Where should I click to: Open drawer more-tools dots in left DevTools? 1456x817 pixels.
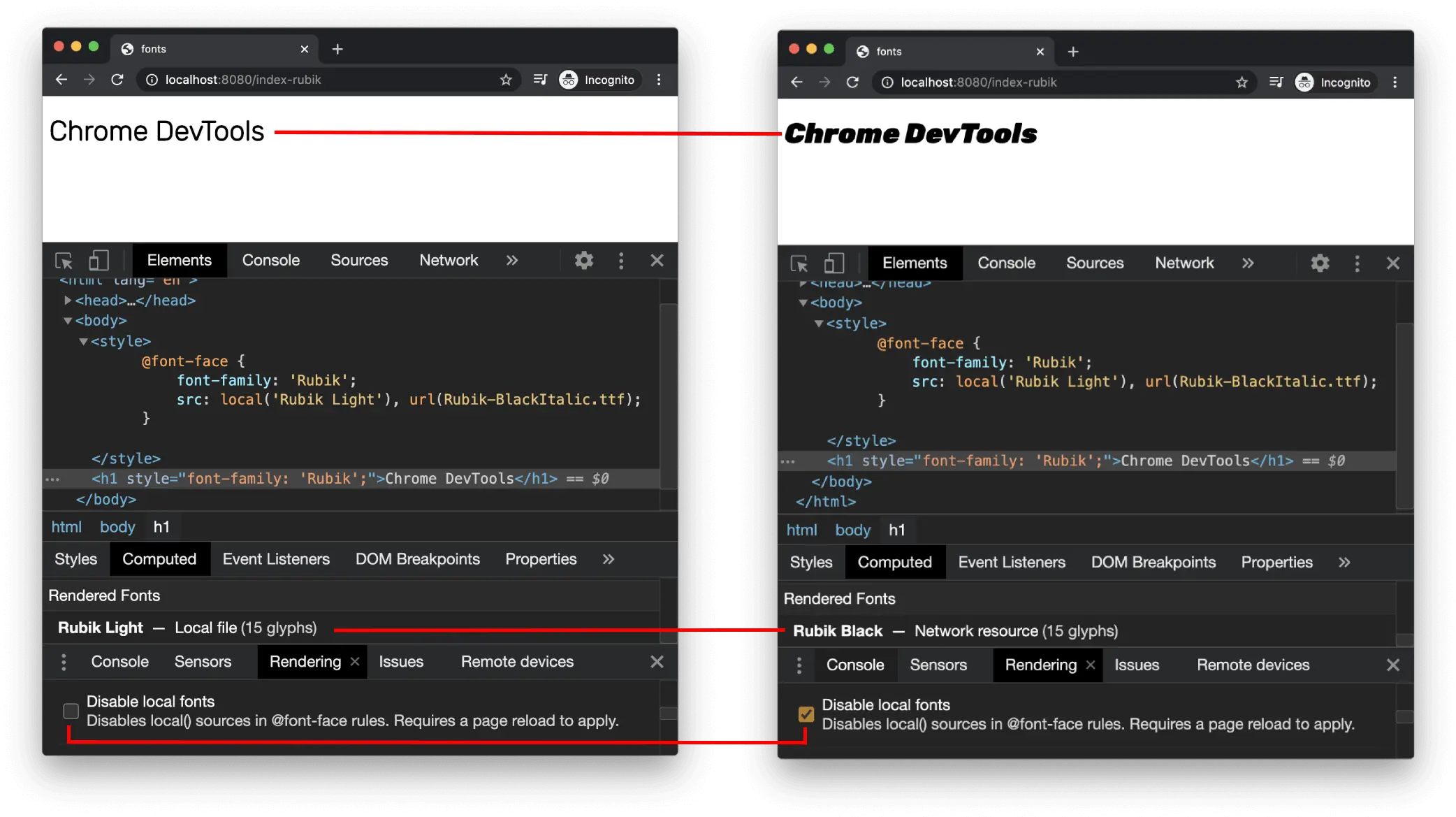click(64, 662)
